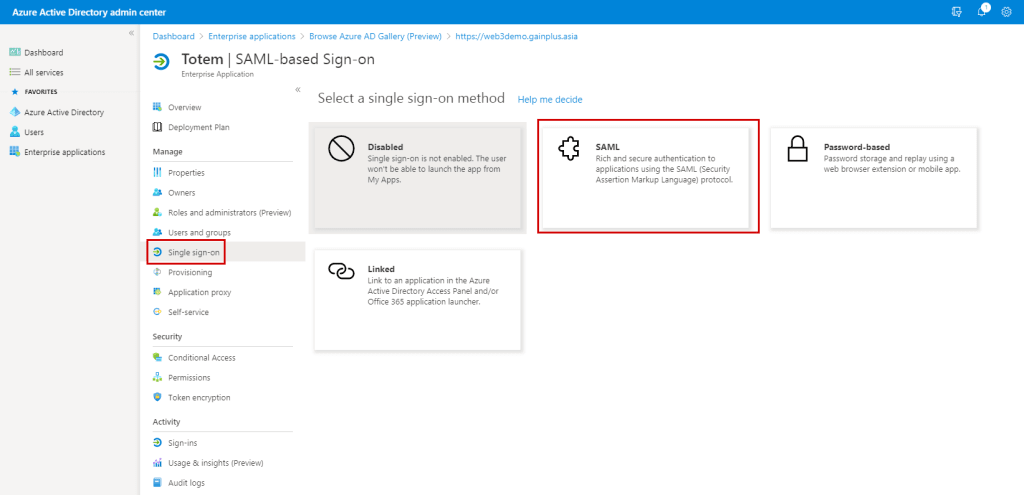
Task: Click the Permissions hierarchy icon
Action: tap(157, 377)
